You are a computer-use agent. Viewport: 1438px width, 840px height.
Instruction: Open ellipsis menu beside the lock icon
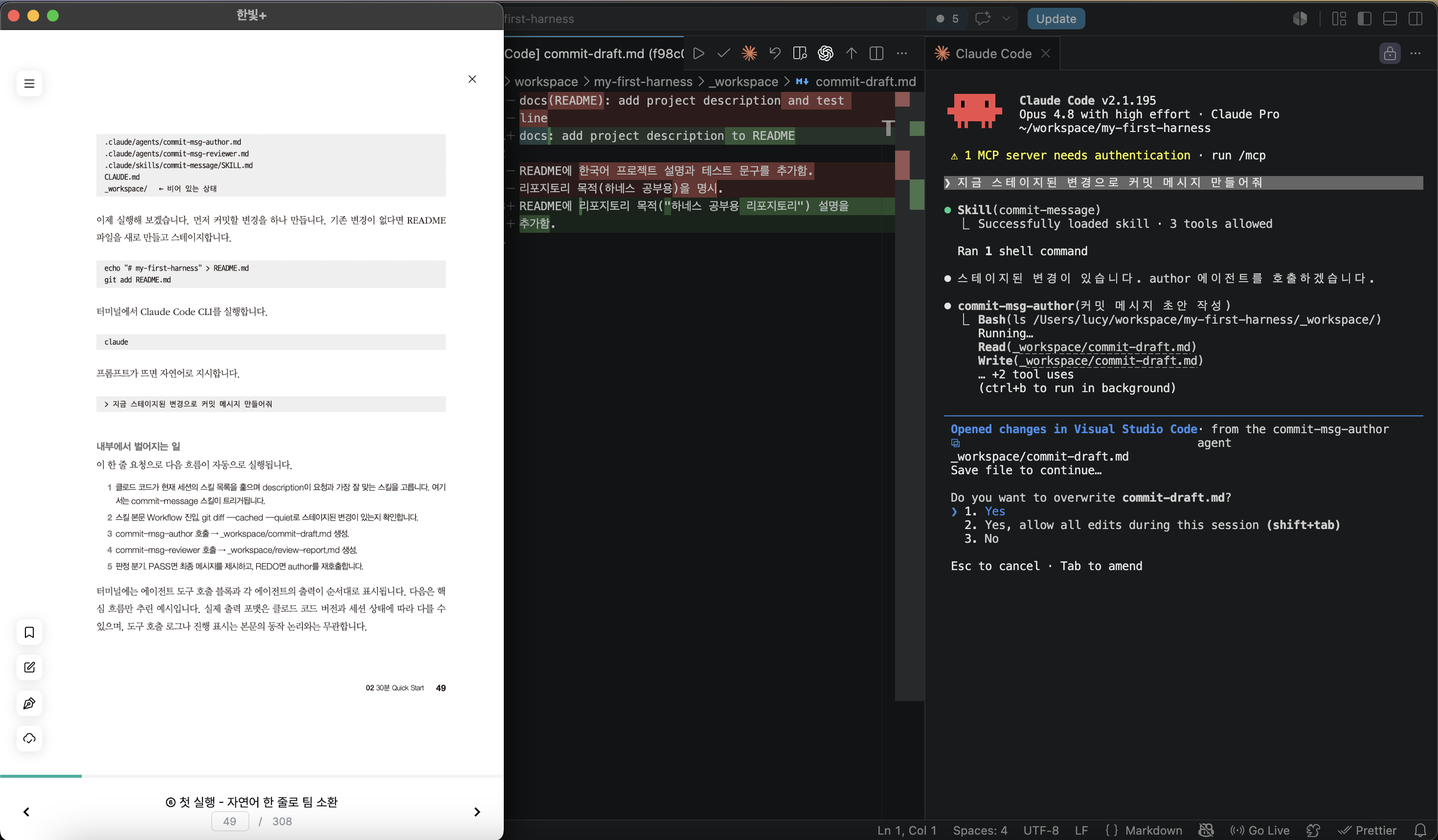point(1416,54)
